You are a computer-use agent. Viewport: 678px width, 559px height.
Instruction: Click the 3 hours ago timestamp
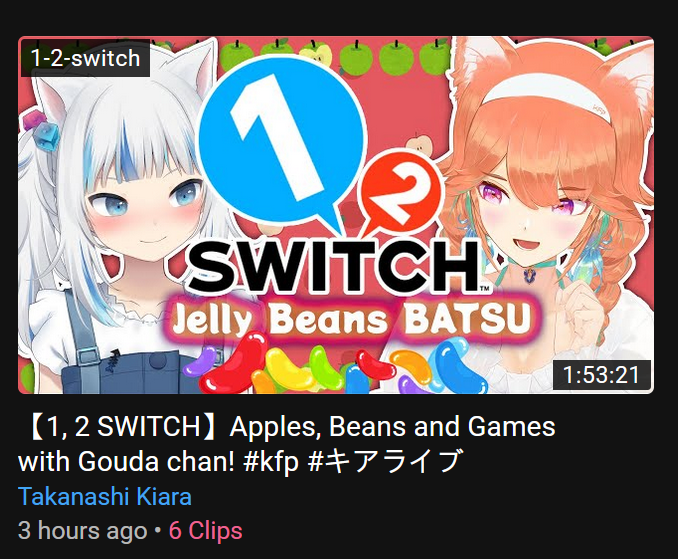coord(83,530)
